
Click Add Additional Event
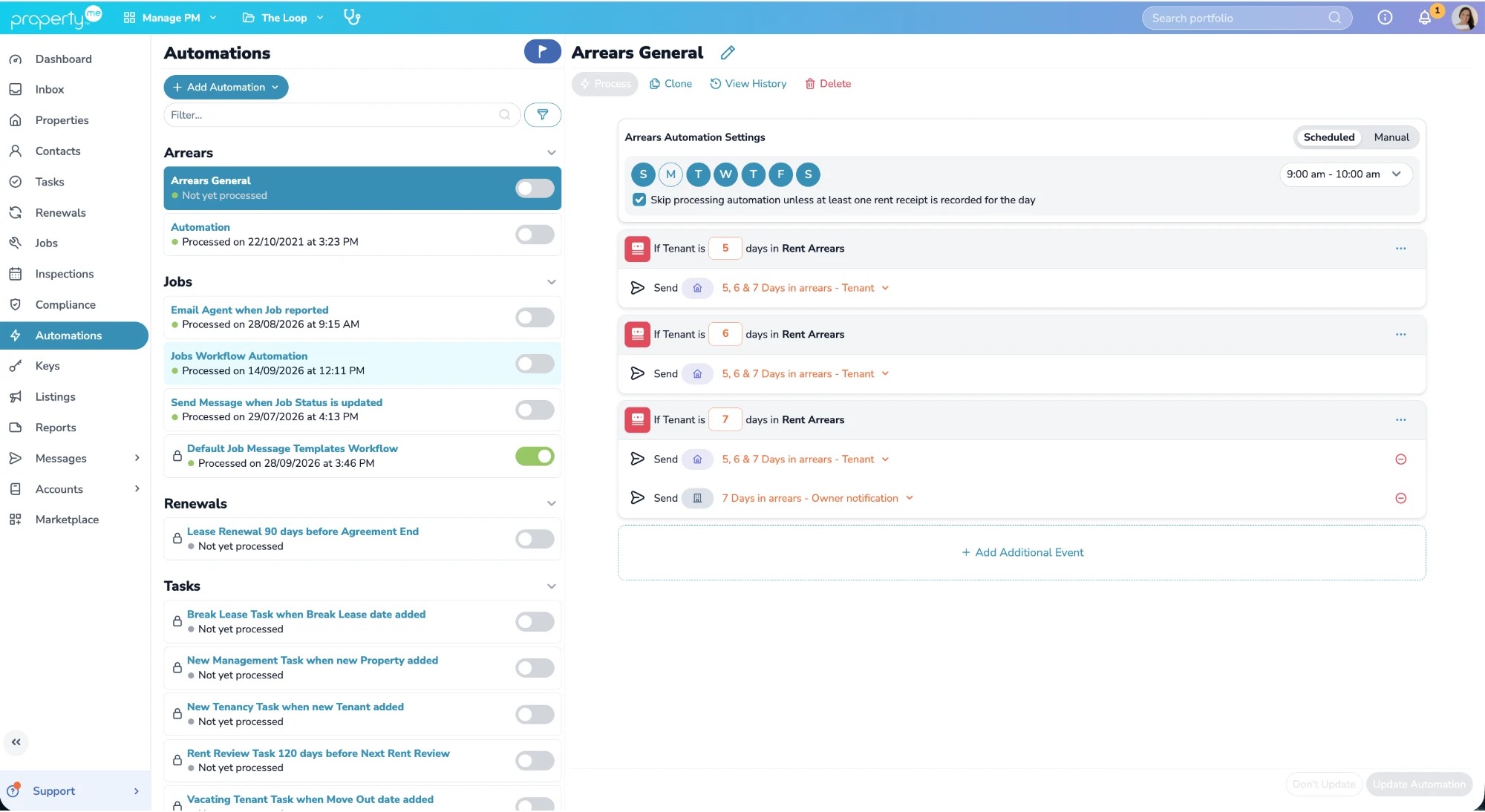tap(1022, 552)
